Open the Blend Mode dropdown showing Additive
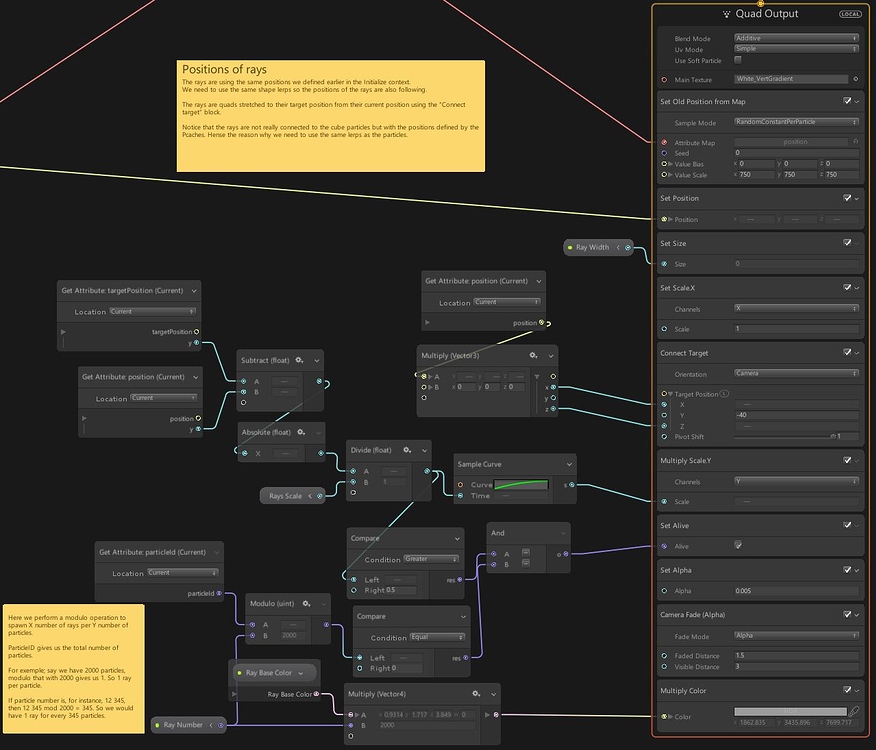This screenshot has height=750, width=876. (x=794, y=38)
